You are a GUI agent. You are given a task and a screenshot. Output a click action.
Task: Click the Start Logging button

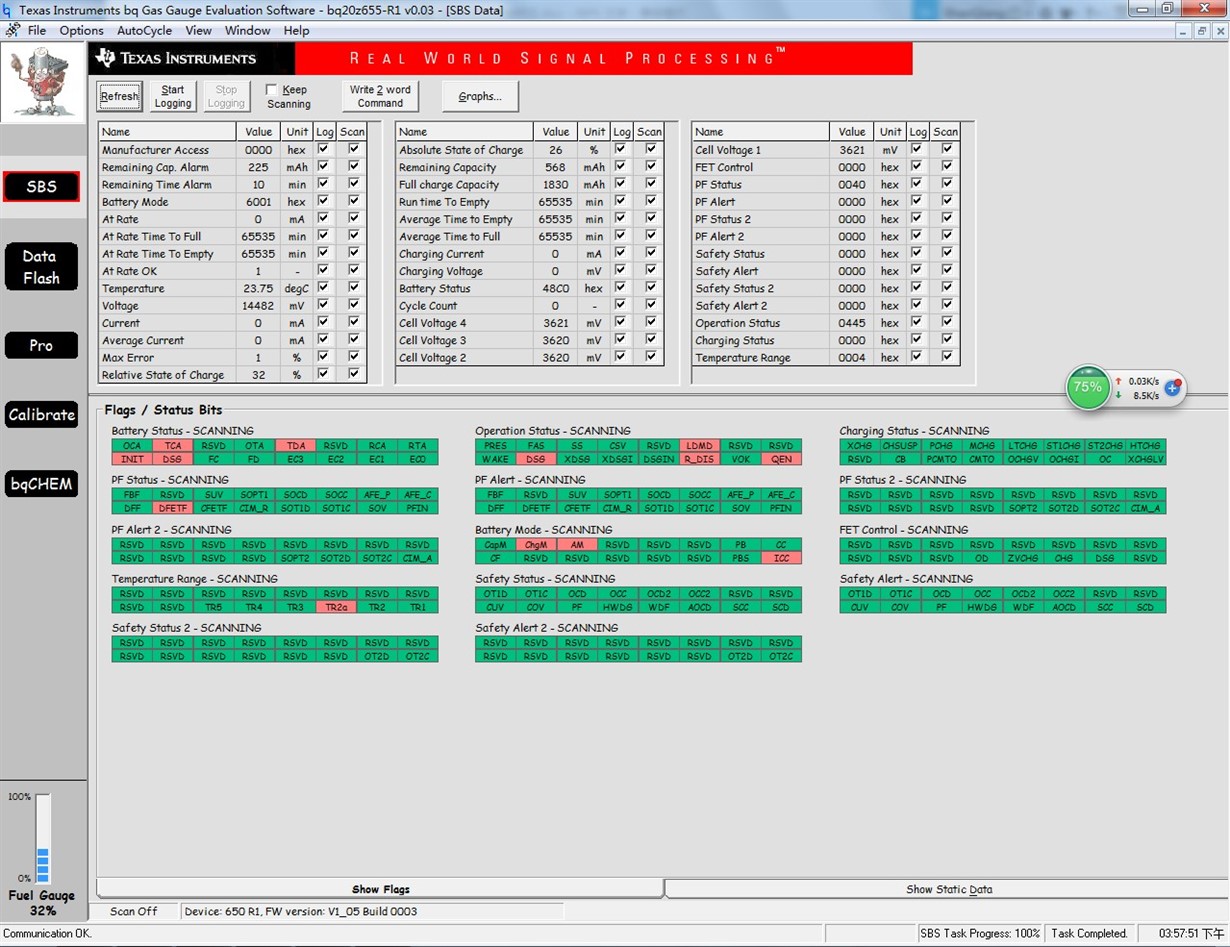tap(173, 96)
